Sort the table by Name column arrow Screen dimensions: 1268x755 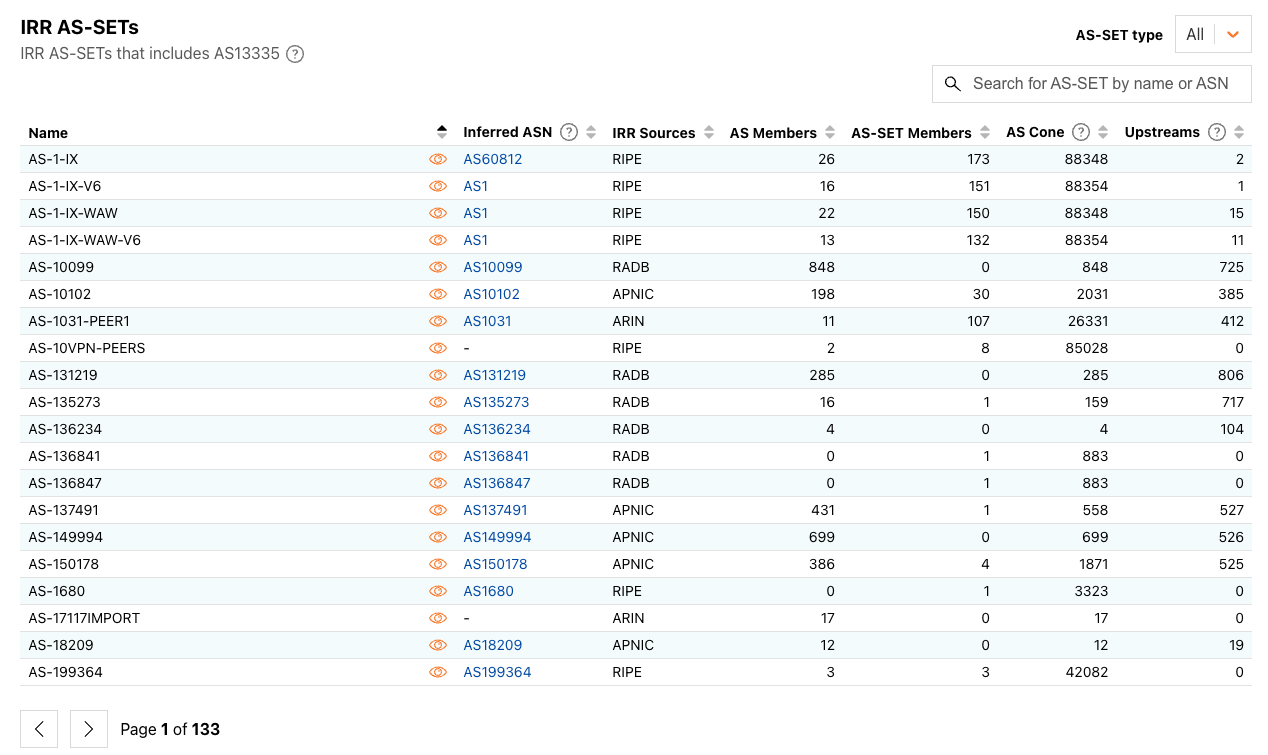442,132
